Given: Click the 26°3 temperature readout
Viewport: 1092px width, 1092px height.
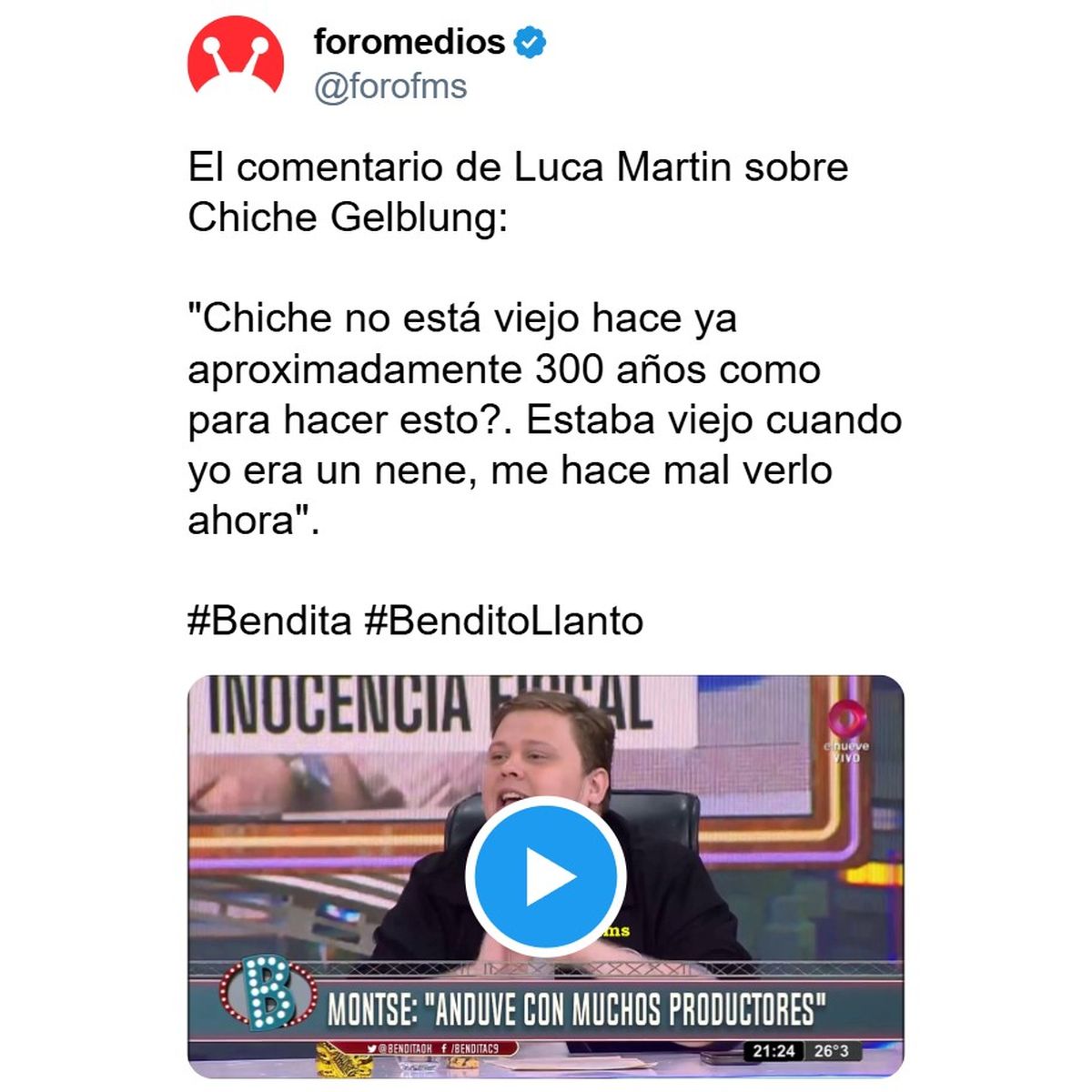Looking at the screenshot, I should [831, 1051].
